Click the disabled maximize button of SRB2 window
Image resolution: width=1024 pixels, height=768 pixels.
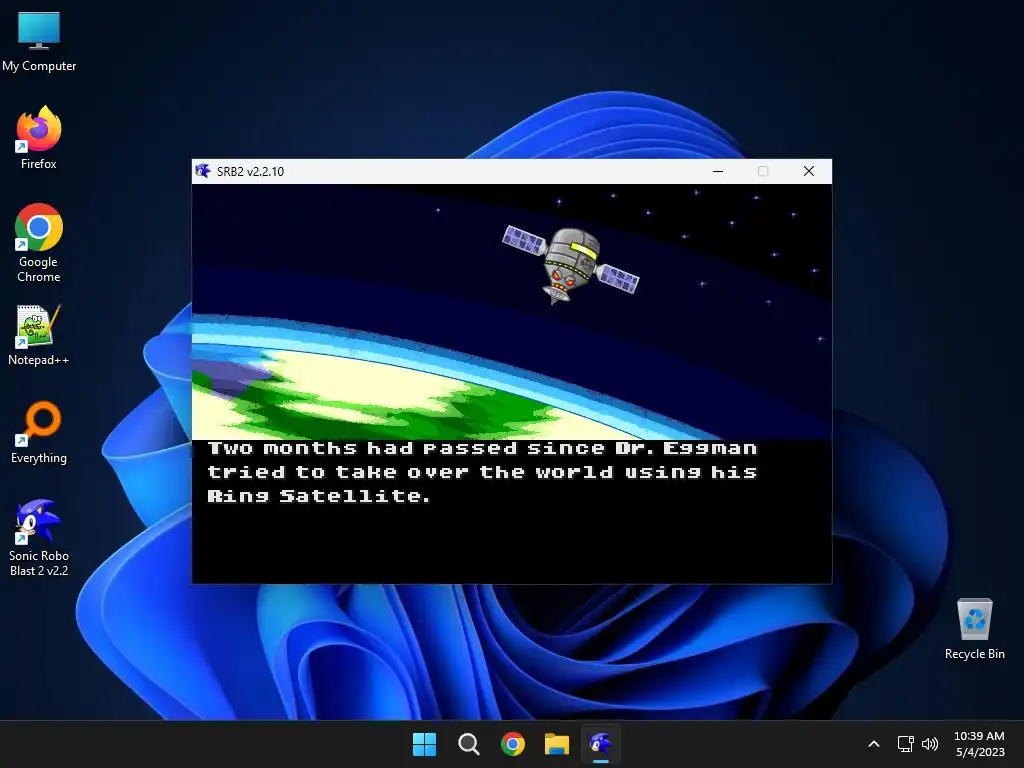point(763,171)
